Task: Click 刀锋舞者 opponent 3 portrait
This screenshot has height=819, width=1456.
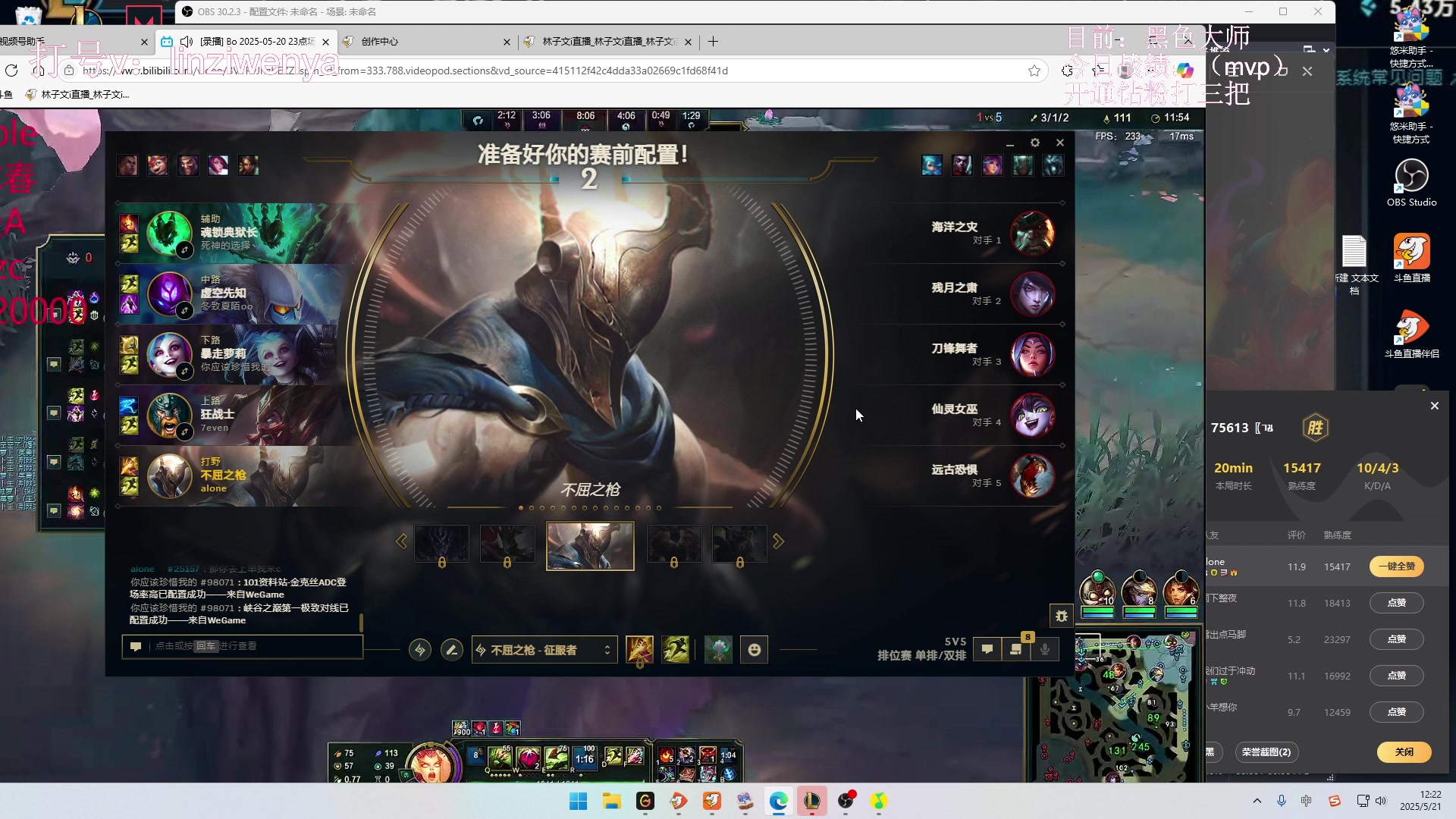Action: pyautogui.click(x=1032, y=354)
